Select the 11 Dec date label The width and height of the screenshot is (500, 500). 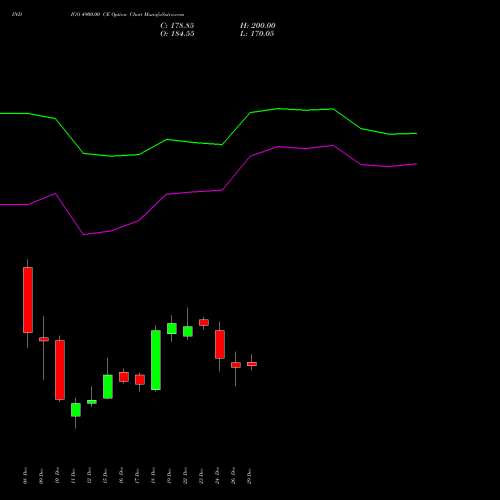(x=74, y=476)
